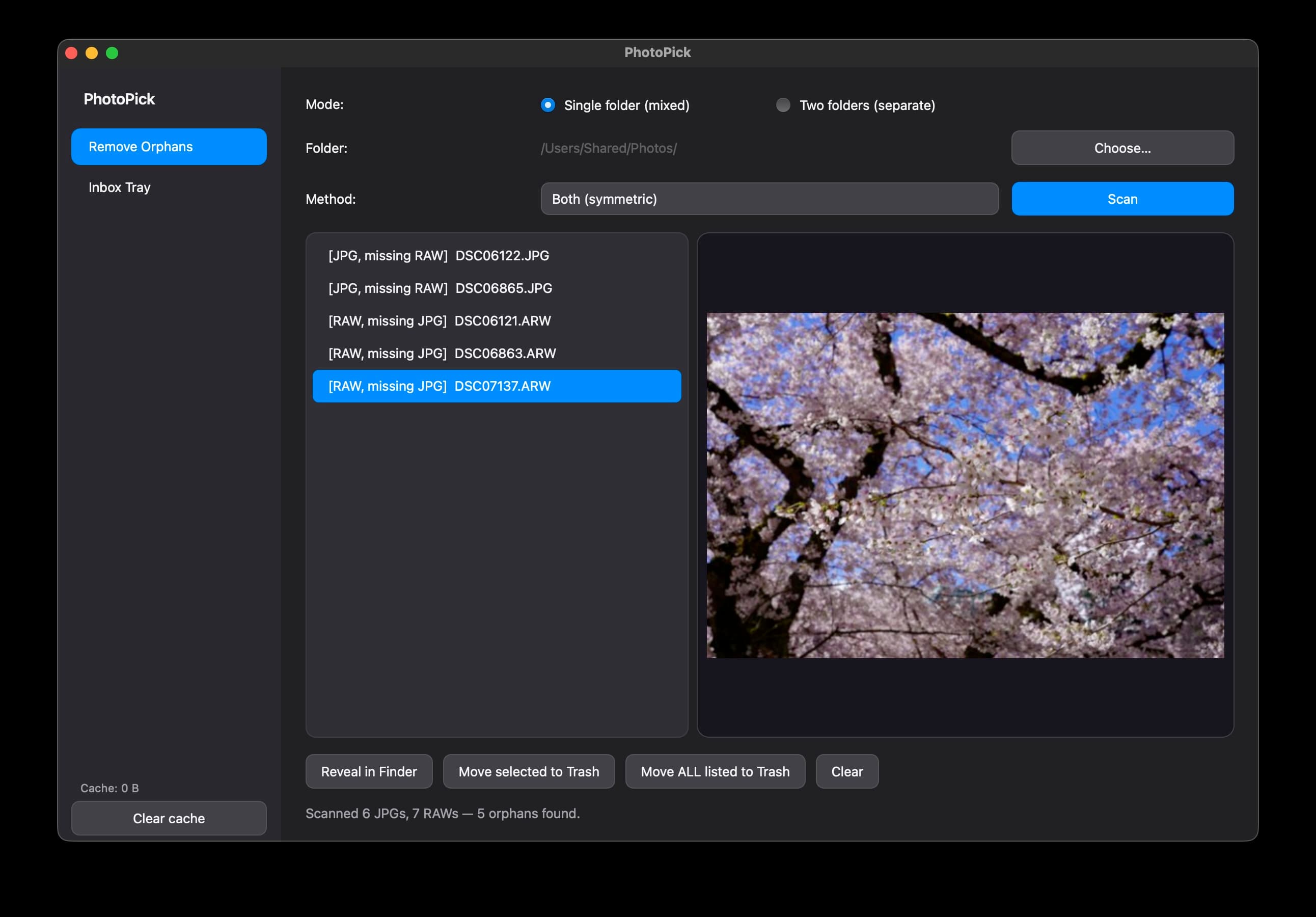Open the Both (symmetric) method dropdown
Screen dimensions: 1316x917
[769, 198]
